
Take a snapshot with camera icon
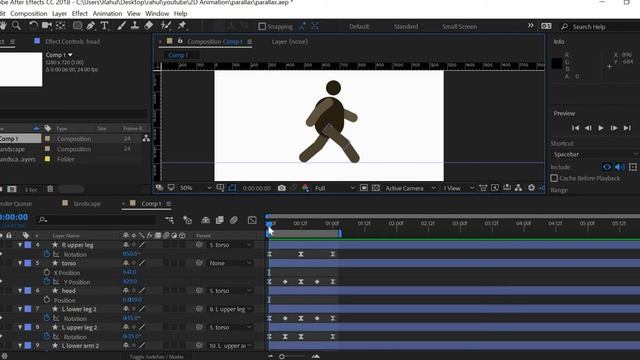tap(282, 188)
